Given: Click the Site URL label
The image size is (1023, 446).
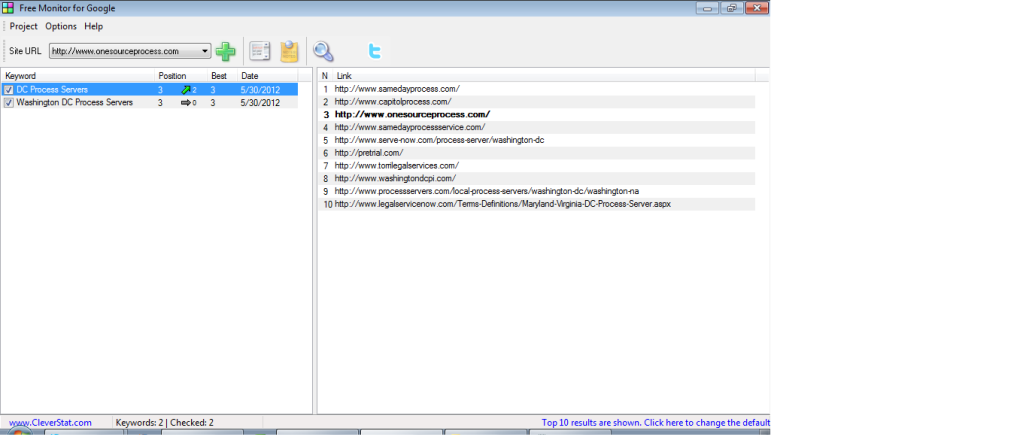Looking at the screenshot, I should pyautogui.click(x=25, y=51).
